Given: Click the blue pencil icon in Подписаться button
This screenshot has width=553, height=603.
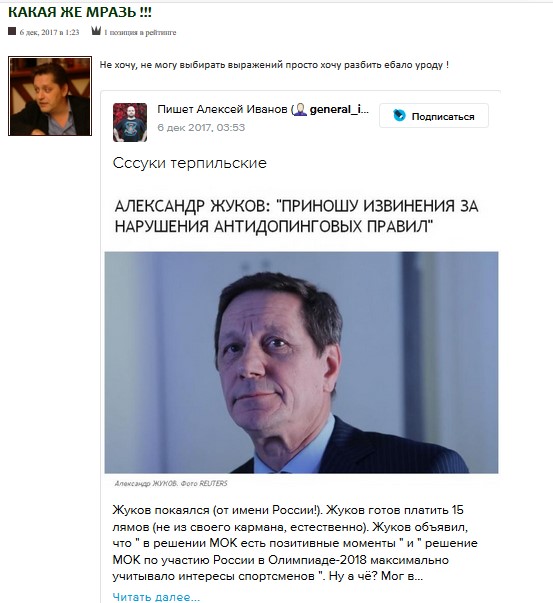Looking at the screenshot, I should tap(399, 115).
